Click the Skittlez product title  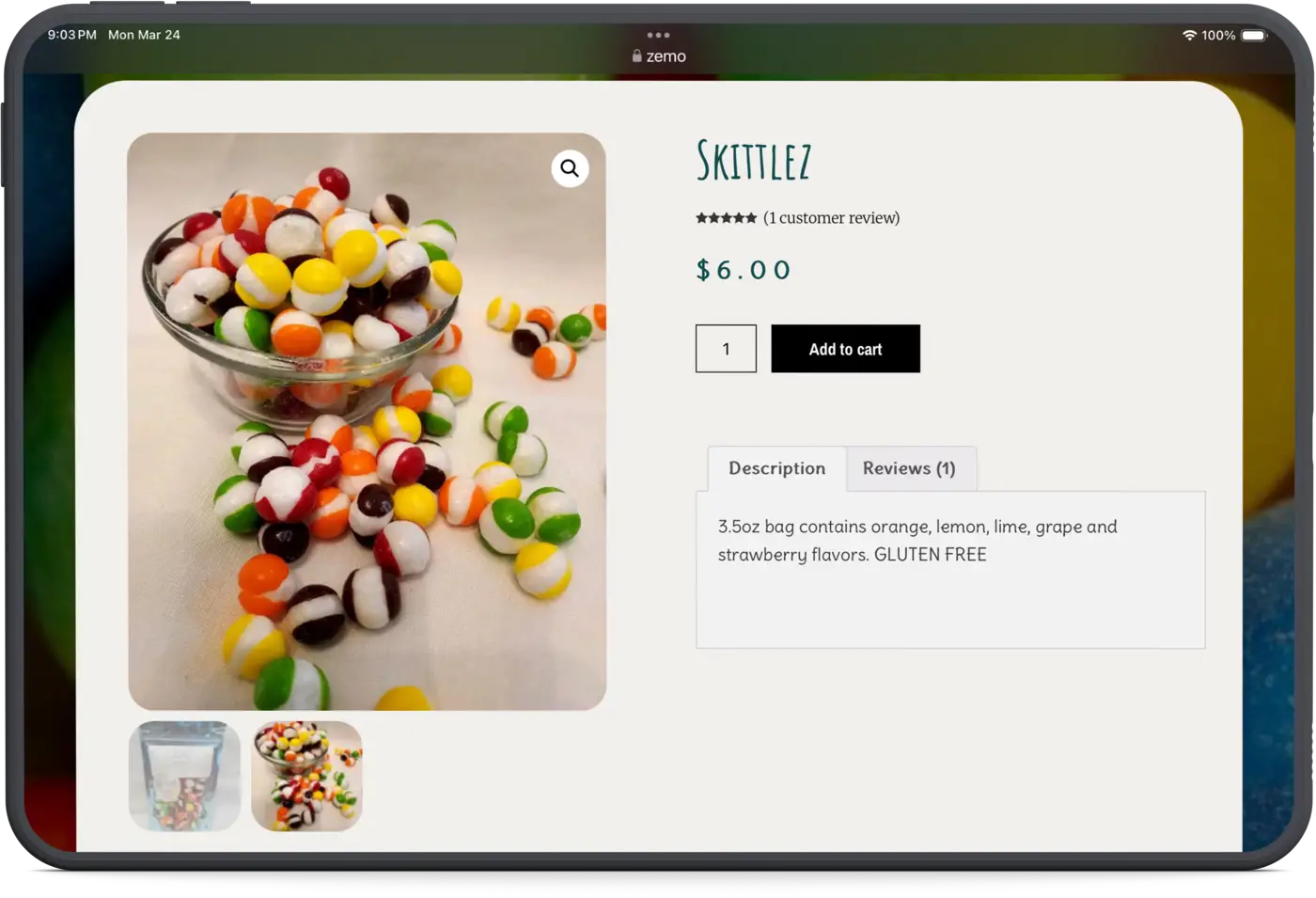753,161
